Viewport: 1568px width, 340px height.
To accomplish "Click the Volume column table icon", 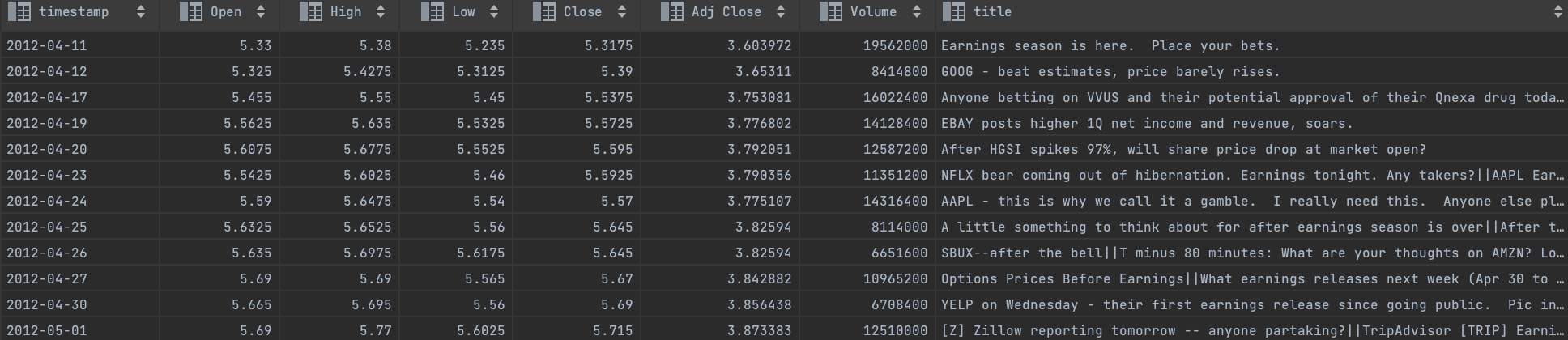I will click(x=831, y=12).
